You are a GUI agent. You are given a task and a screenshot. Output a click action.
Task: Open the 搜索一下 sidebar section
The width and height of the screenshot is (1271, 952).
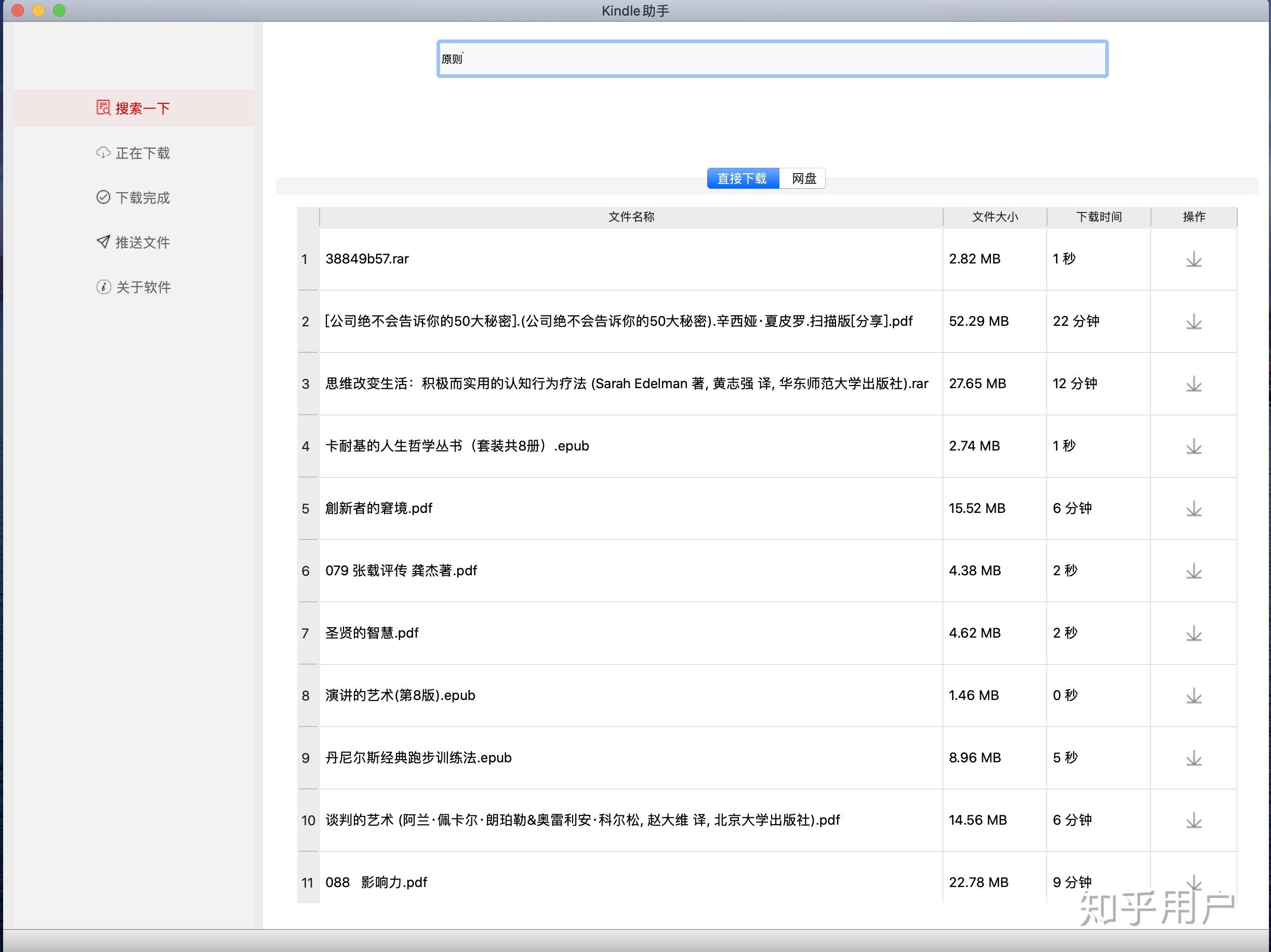[134, 108]
